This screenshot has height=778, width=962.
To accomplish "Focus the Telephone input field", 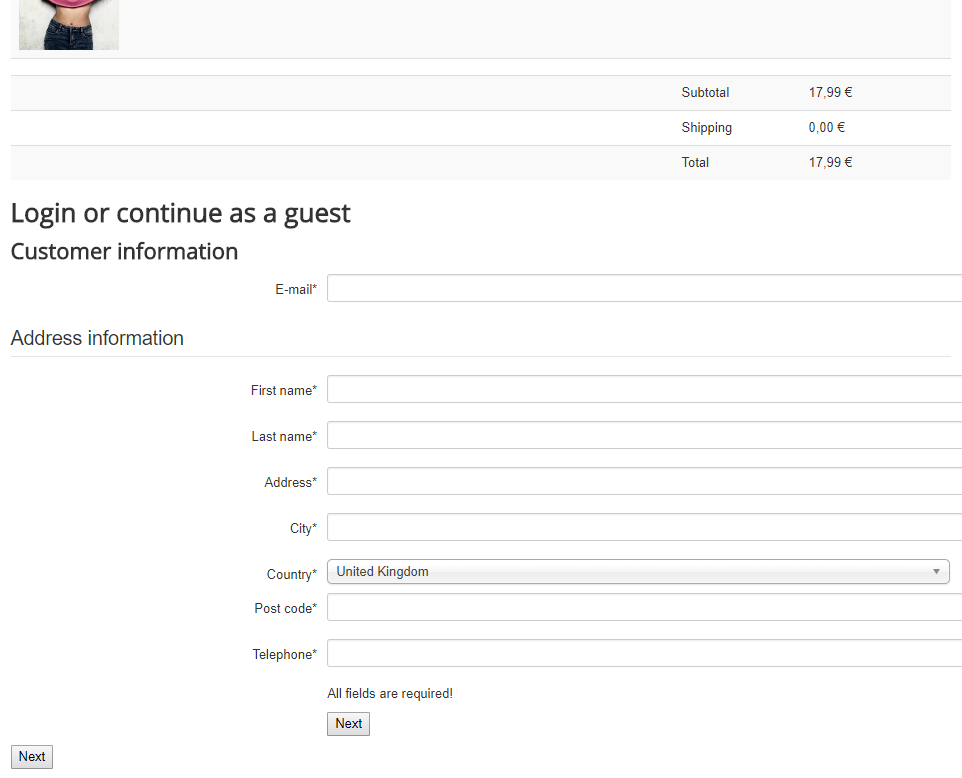I will click(x=644, y=653).
